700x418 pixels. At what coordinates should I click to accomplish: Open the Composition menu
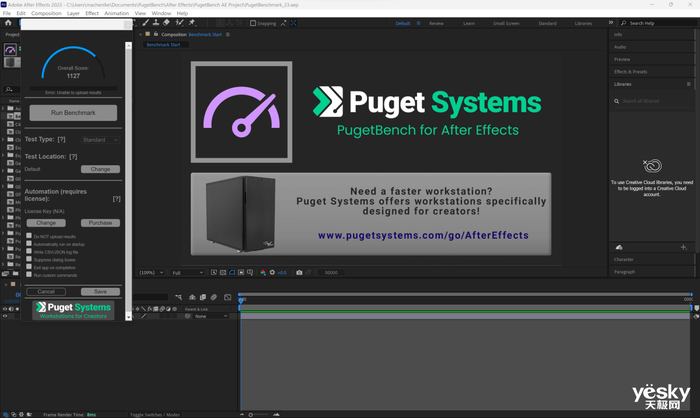tap(46, 13)
